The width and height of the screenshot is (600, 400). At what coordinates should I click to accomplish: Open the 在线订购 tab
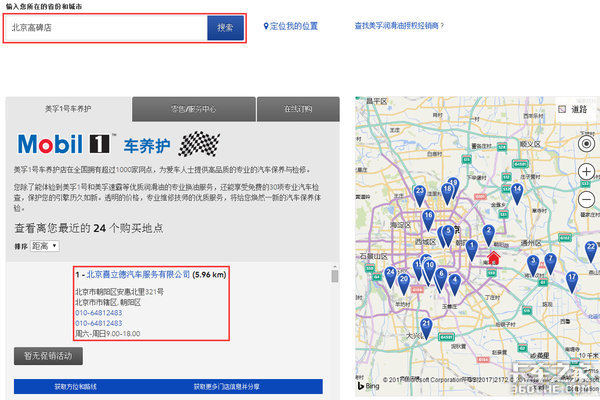coord(297,109)
